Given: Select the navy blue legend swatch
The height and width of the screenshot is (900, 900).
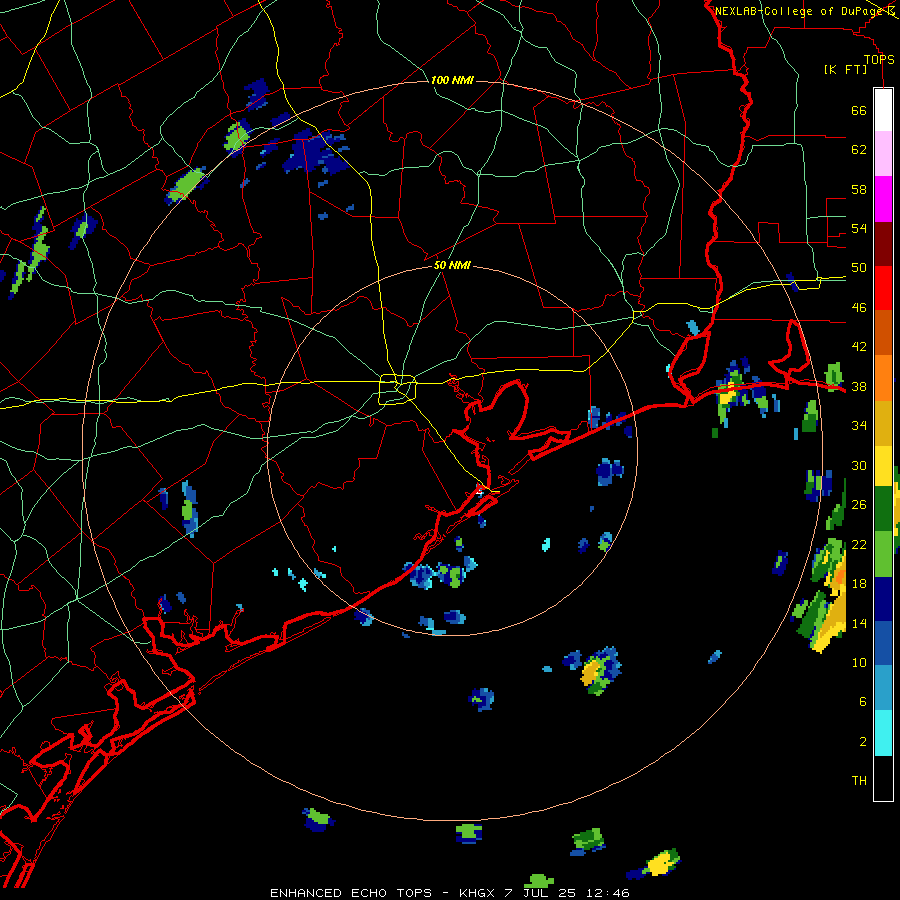Looking at the screenshot, I should (883, 599).
